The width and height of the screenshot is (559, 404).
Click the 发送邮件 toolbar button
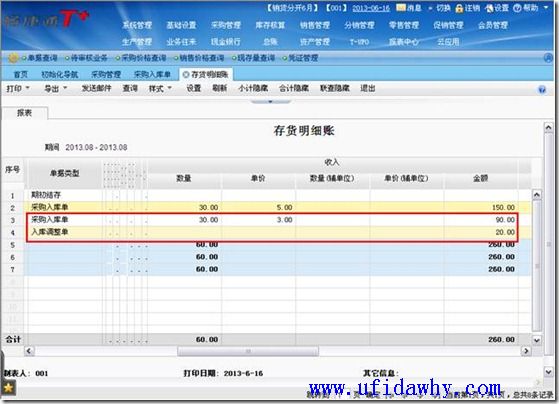(x=97, y=88)
